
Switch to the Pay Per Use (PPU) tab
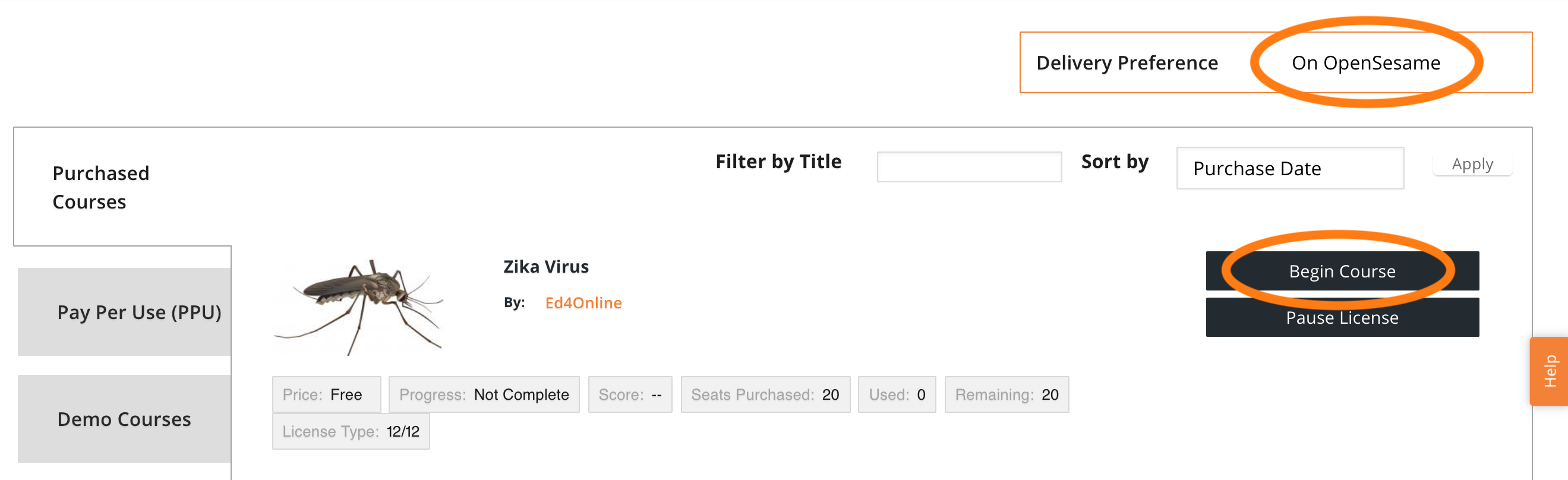pyautogui.click(x=124, y=311)
